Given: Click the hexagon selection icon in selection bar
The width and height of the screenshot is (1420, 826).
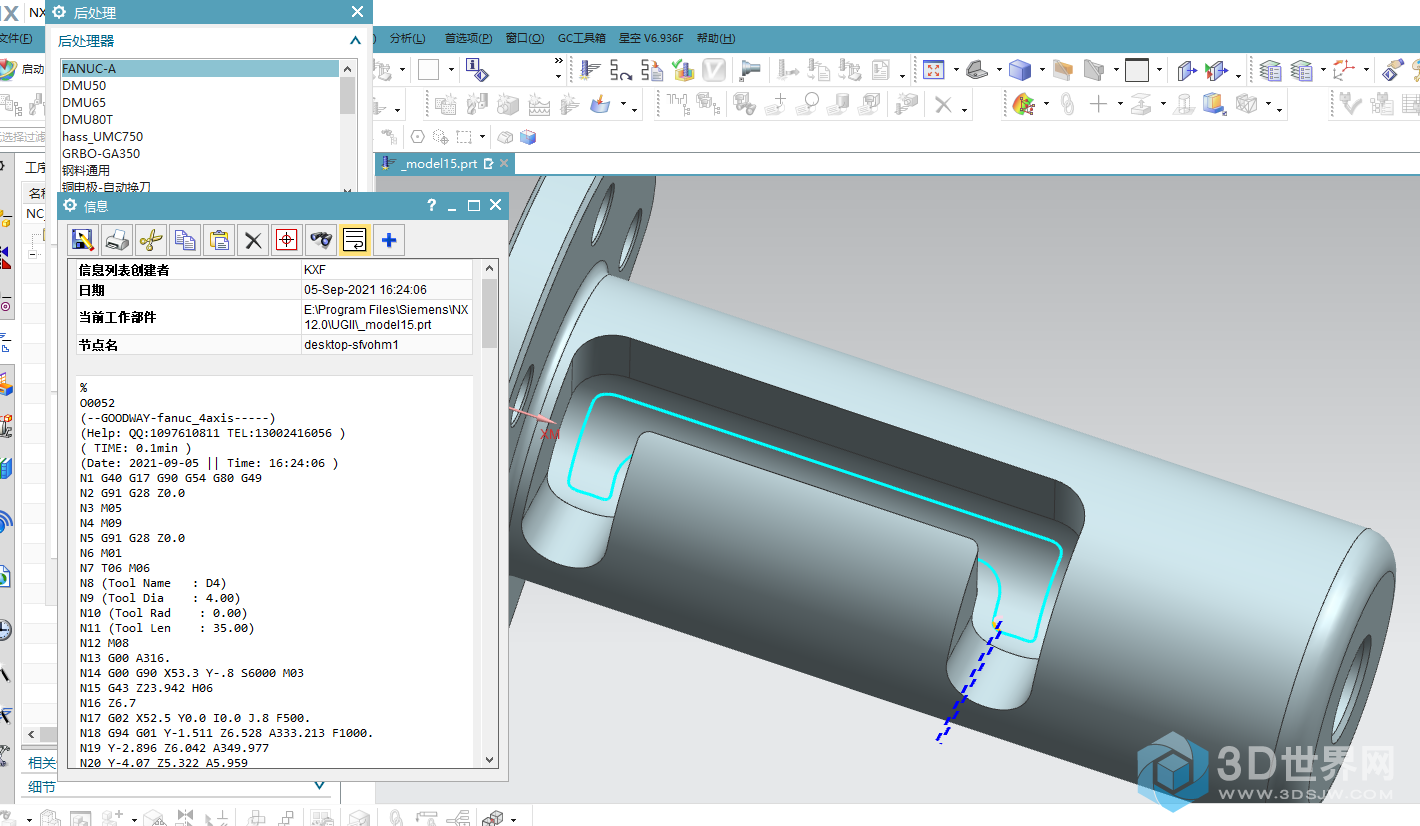Looking at the screenshot, I should tap(417, 137).
